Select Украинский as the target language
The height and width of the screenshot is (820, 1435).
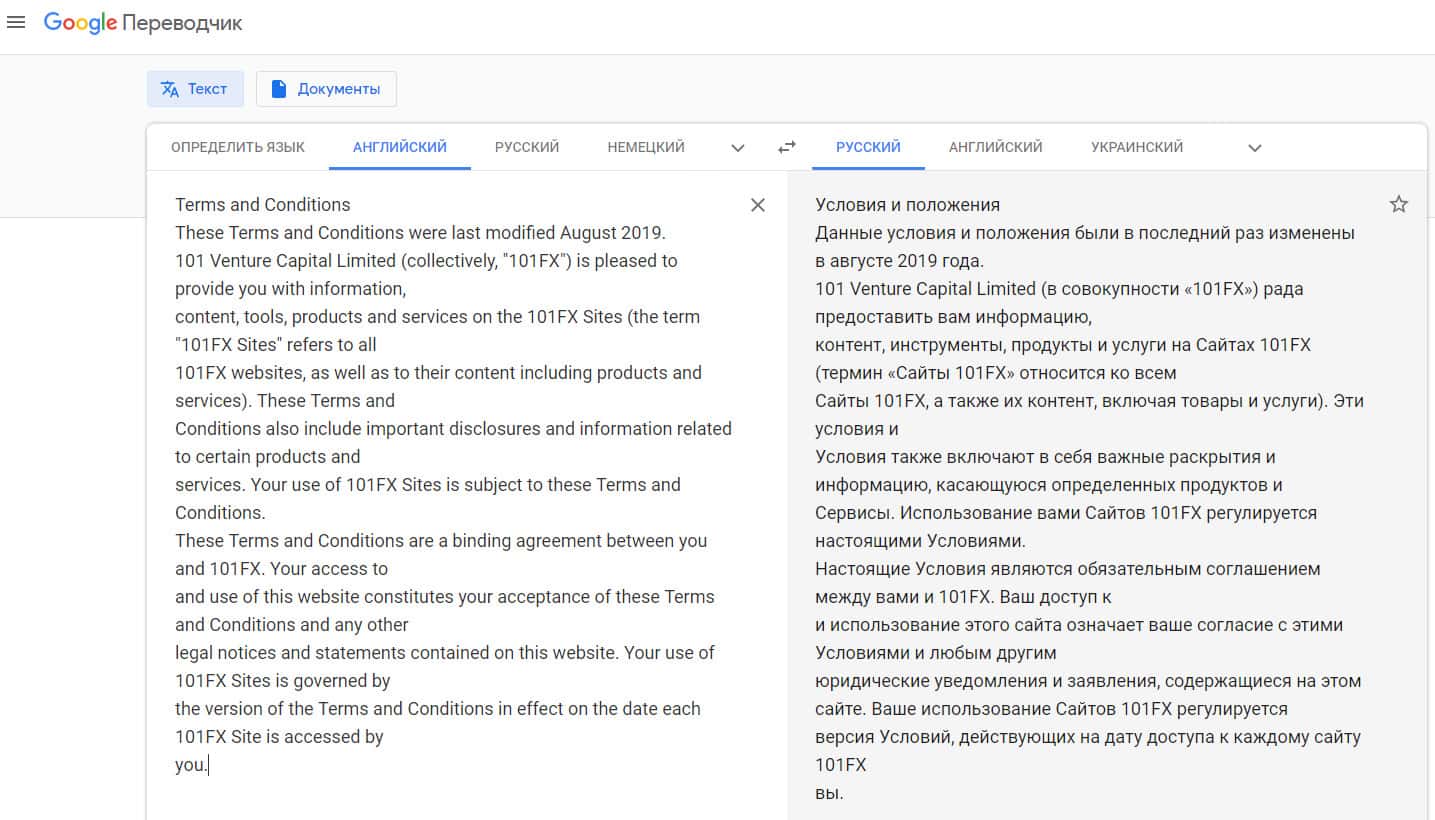click(x=1137, y=147)
